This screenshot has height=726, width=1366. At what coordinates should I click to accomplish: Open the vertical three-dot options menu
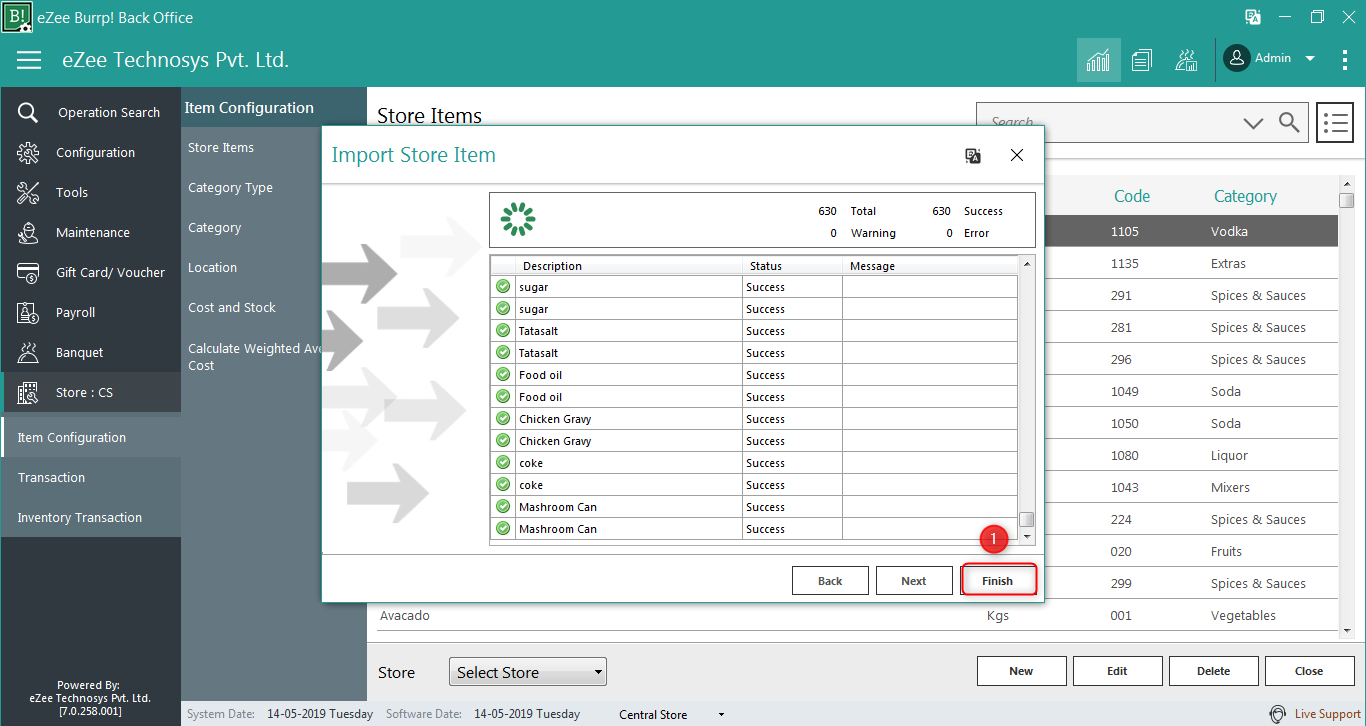click(1345, 60)
